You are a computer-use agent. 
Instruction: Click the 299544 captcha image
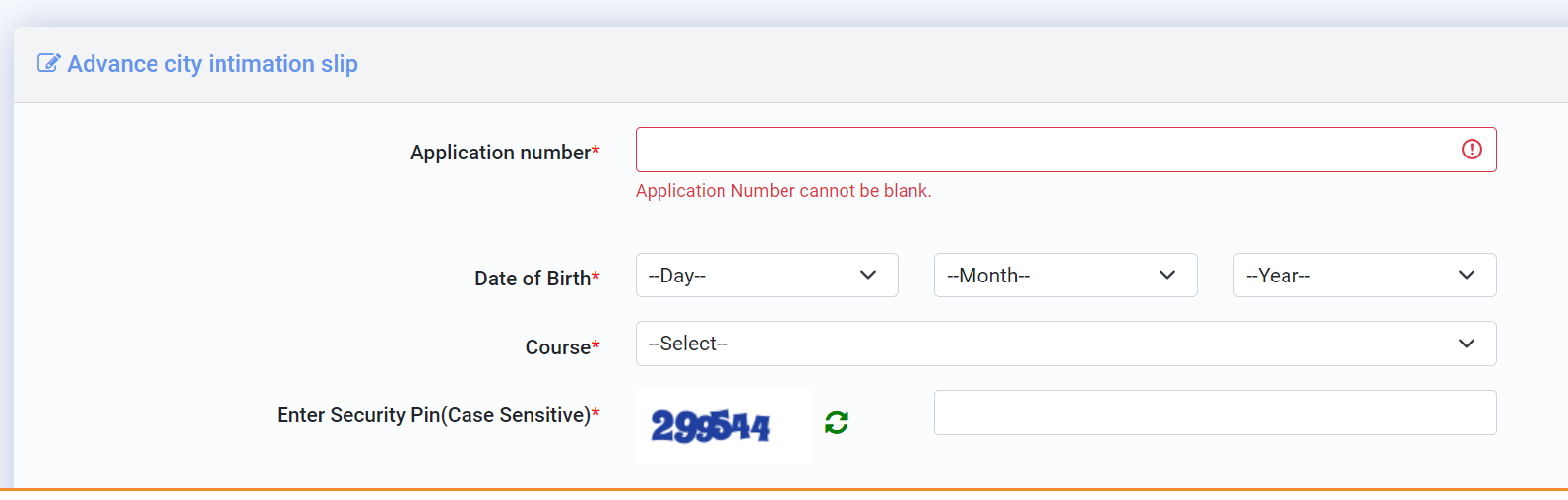[724, 426]
